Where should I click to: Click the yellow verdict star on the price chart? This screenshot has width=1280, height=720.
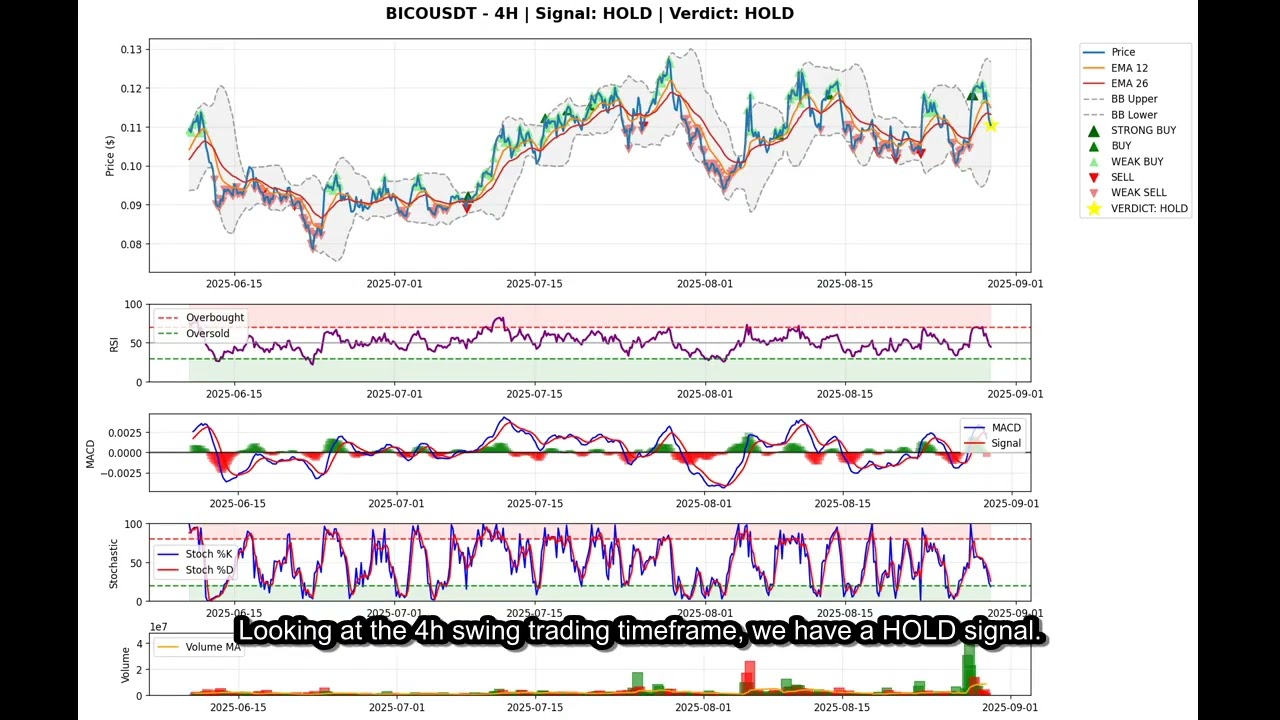[x=991, y=125]
